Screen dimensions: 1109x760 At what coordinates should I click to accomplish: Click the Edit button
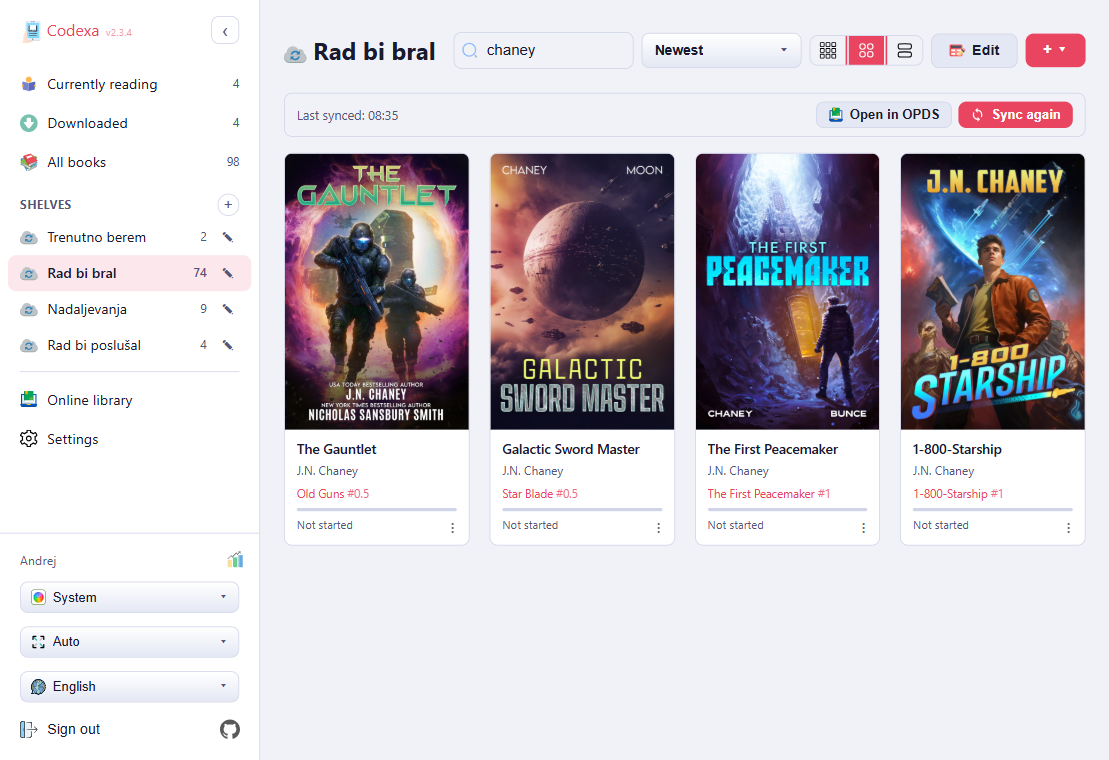974,50
